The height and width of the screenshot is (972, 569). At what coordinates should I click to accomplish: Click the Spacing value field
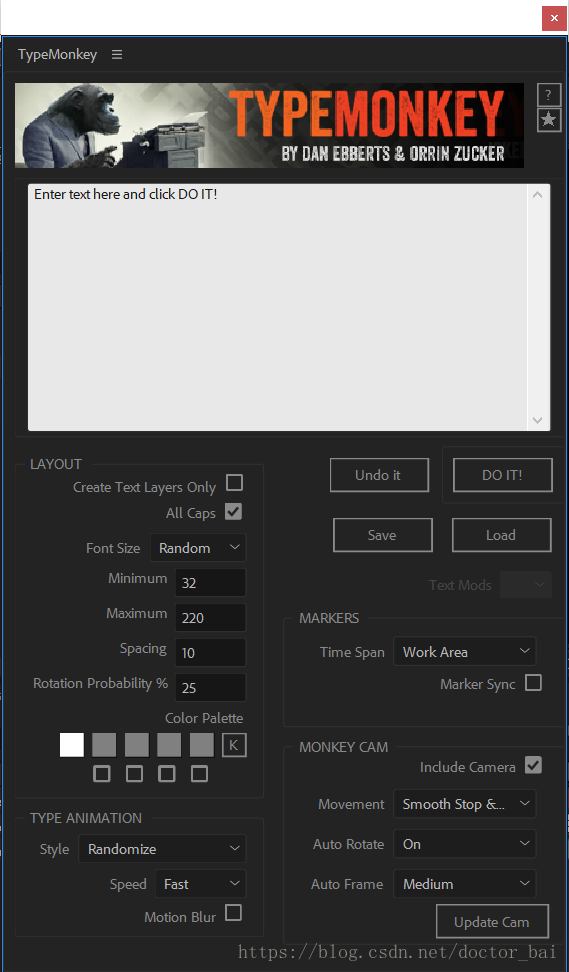pyautogui.click(x=211, y=653)
